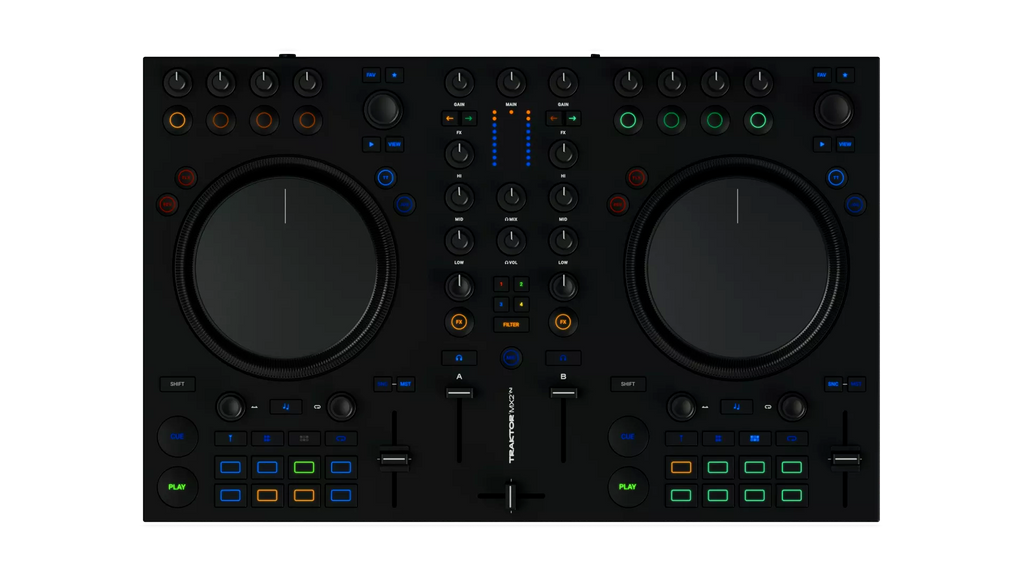
Task: Click the right deck's orange performance pad
Action: coord(681,467)
